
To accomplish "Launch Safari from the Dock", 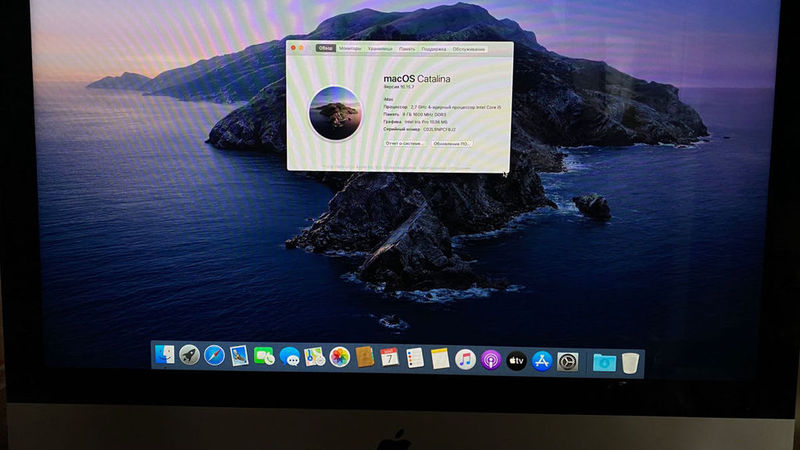I will pyautogui.click(x=214, y=356).
